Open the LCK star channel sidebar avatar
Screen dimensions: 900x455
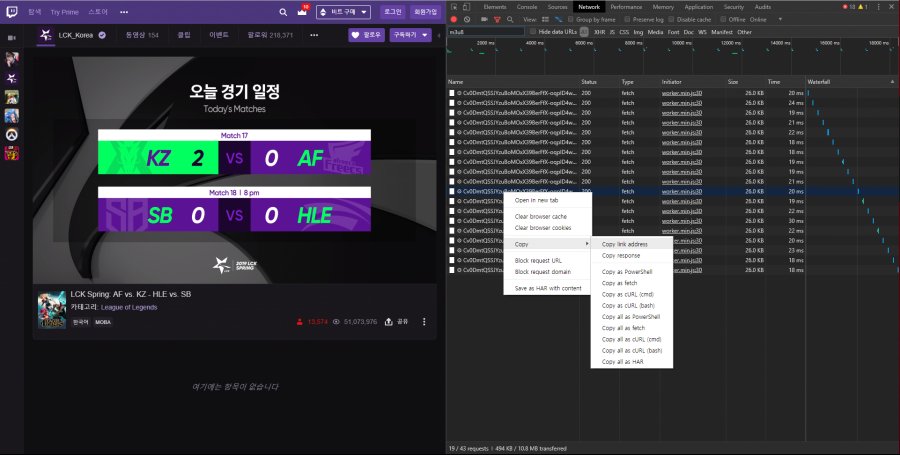click(x=11, y=78)
